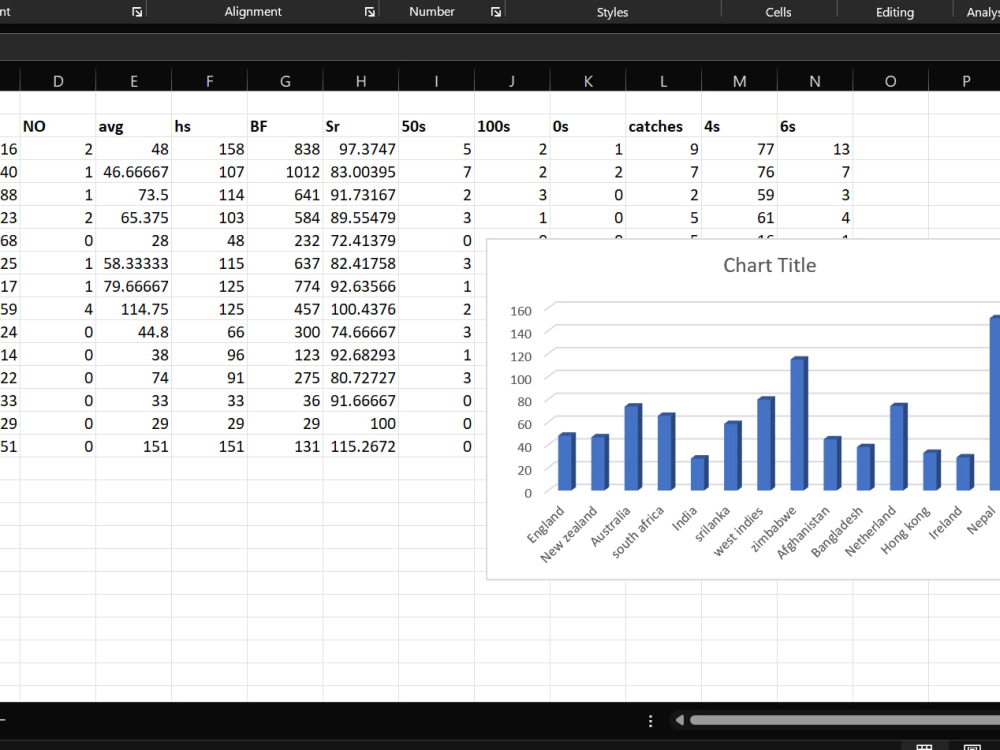The image size is (1000, 750).
Task: Select the Australia bar in the chart
Action: 633,447
